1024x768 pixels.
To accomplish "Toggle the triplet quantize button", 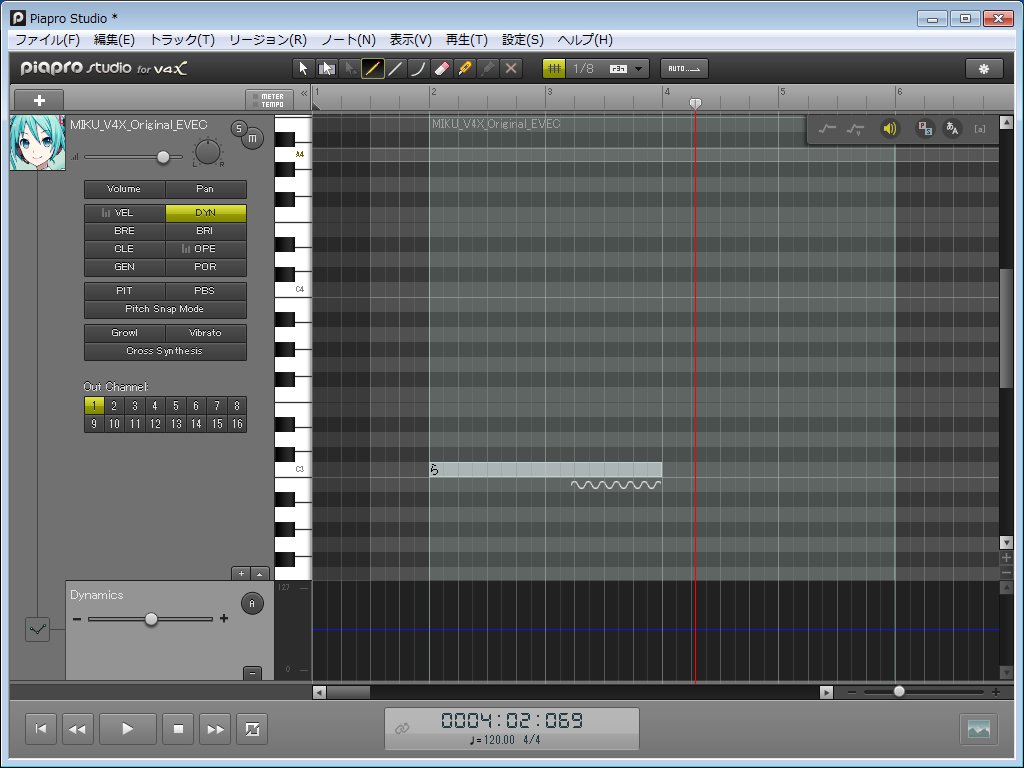I will click(x=618, y=69).
